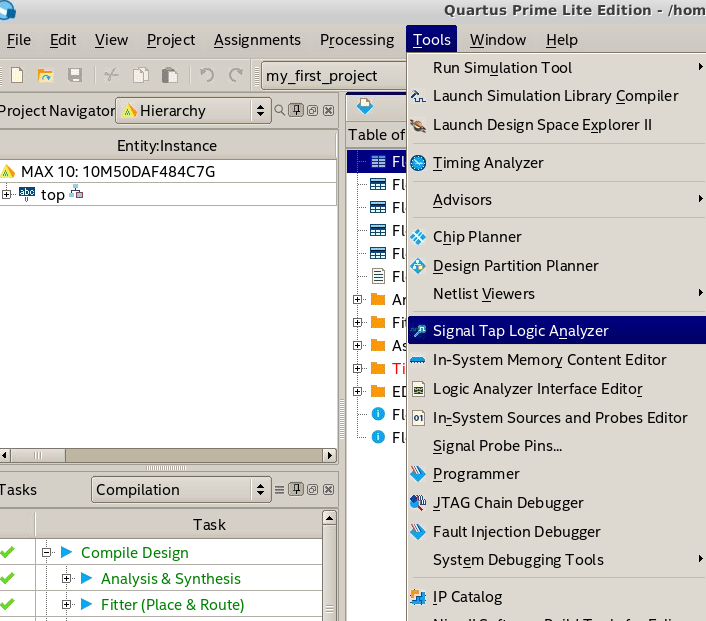The image size is (706, 621).
Task: Click the Chip Planner icon
Action: tap(418, 237)
